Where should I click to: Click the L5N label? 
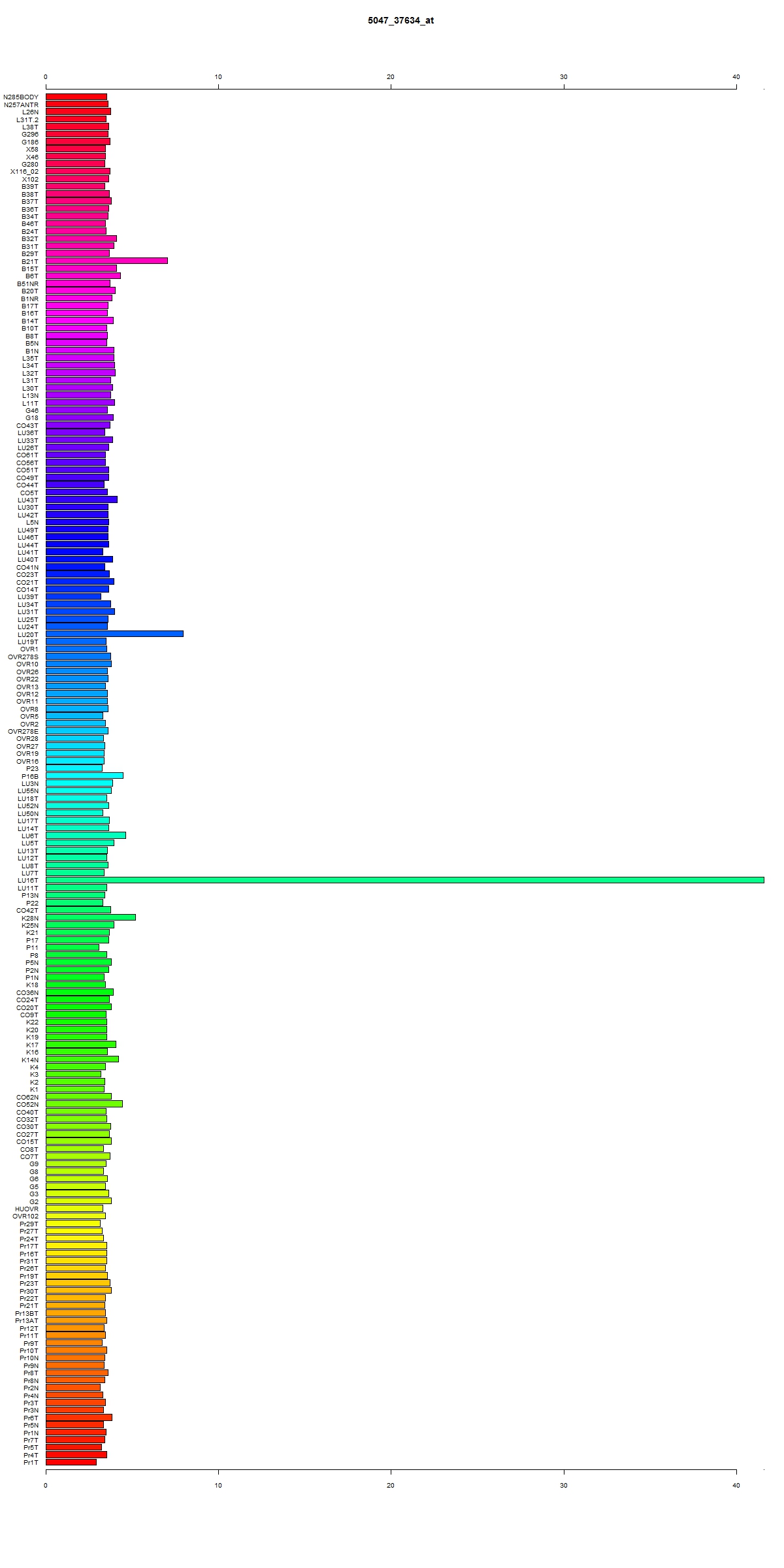(x=32, y=523)
